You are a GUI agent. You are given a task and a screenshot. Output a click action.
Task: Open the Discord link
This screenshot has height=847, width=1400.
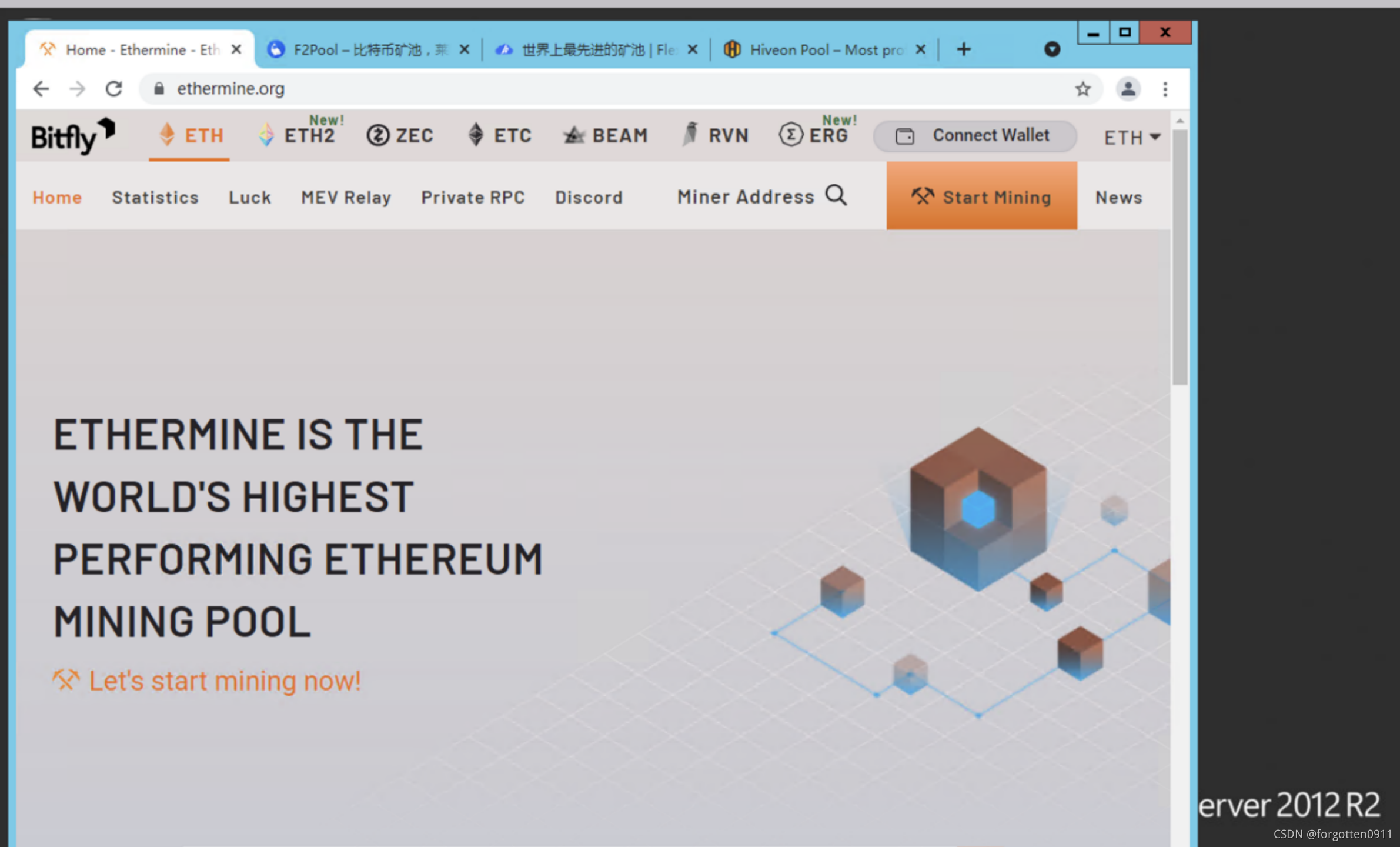[x=589, y=197]
